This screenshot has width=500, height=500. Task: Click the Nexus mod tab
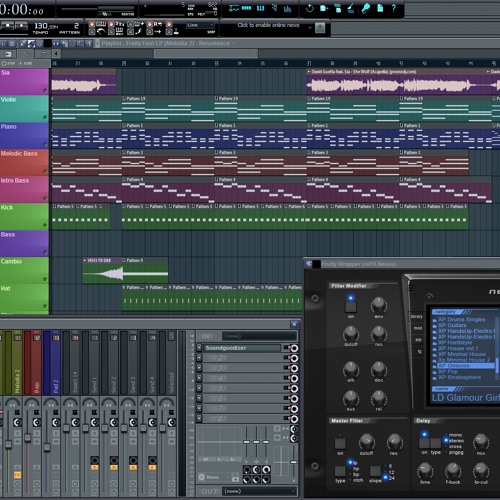click(418, 328)
